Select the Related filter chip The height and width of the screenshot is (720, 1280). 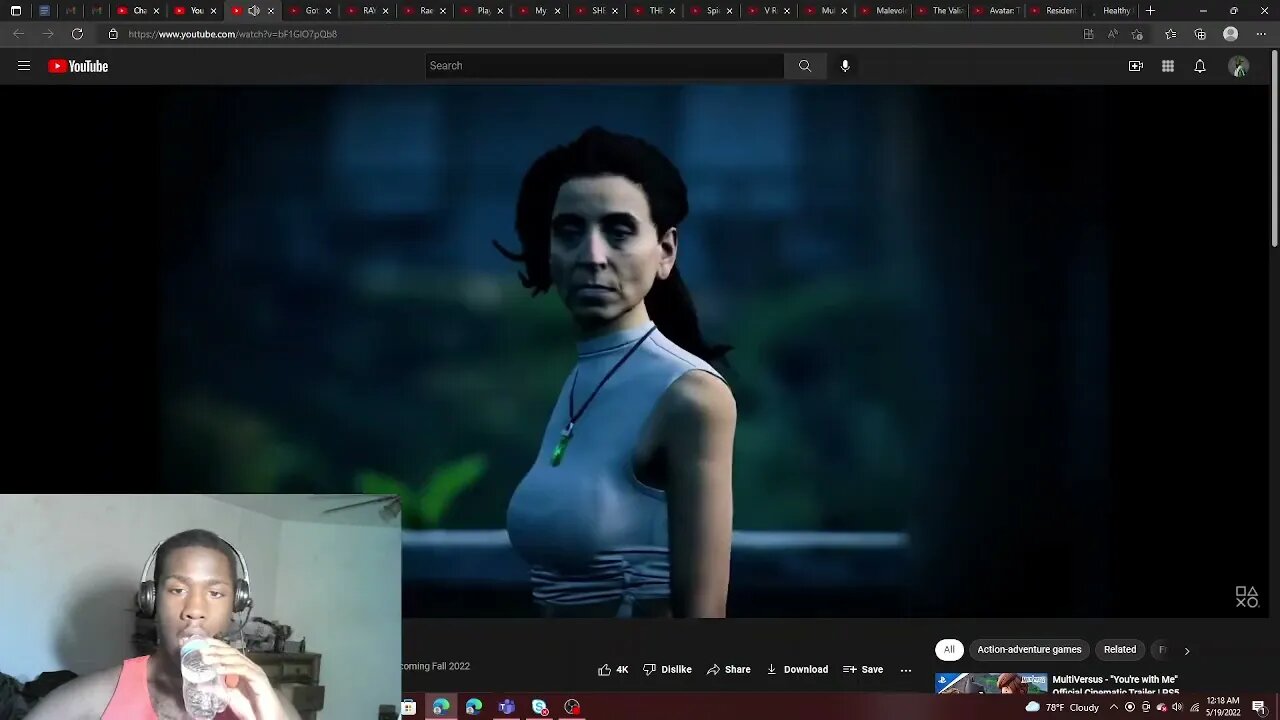pyautogui.click(x=1120, y=650)
